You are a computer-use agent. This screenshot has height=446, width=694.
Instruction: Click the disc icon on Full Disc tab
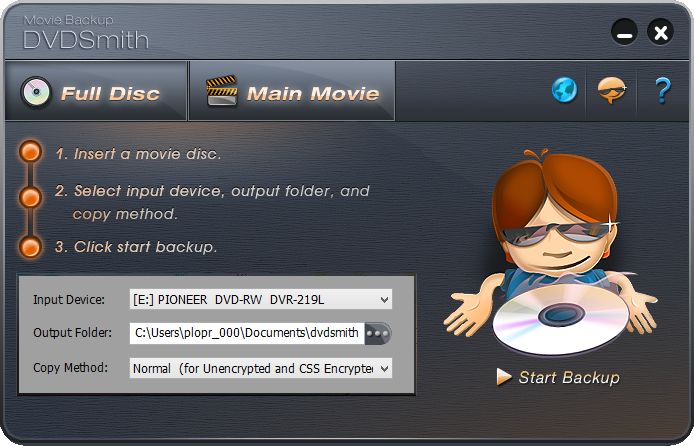[36, 92]
